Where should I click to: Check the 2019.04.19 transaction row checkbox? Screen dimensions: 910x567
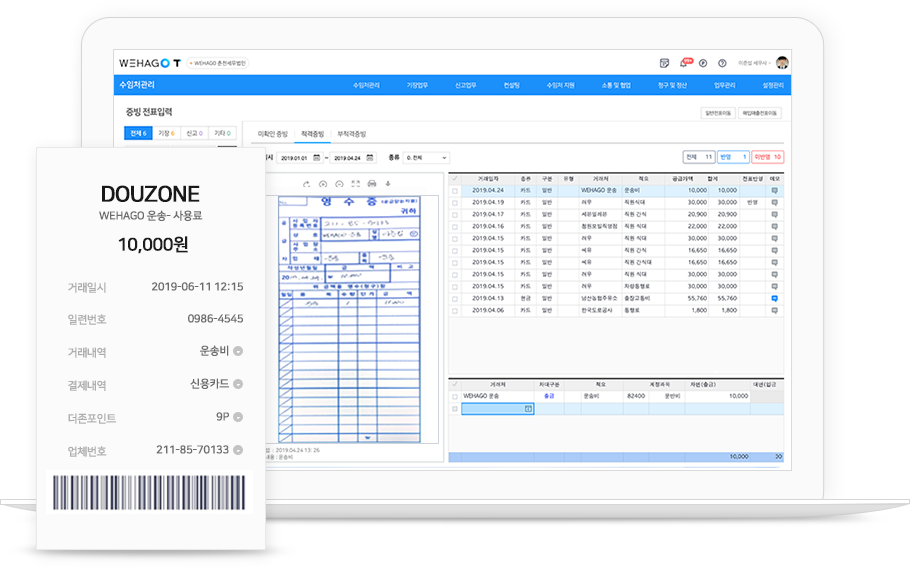(455, 203)
